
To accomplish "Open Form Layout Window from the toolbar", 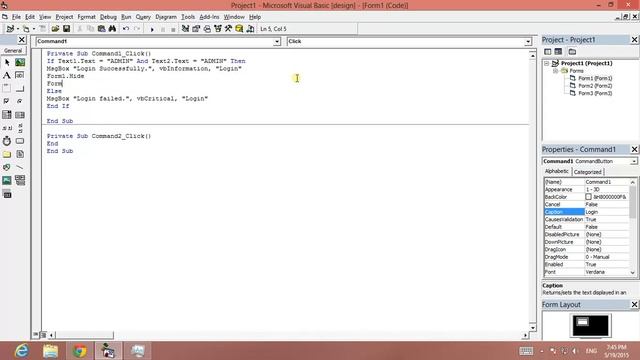I will 207,29.
